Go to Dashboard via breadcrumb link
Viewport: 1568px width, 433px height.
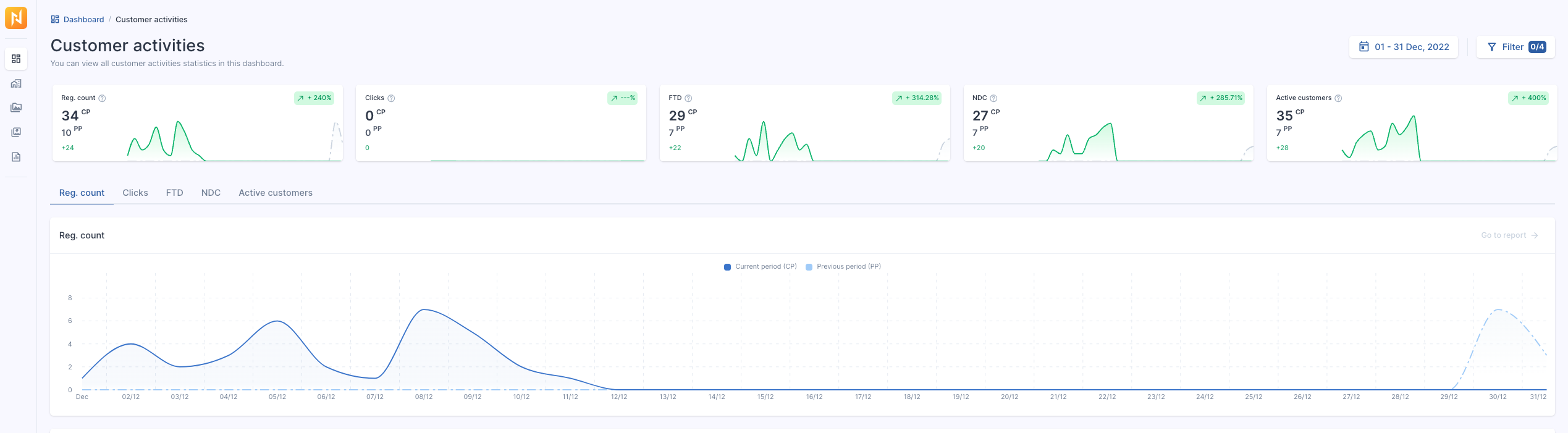coord(84,20)
